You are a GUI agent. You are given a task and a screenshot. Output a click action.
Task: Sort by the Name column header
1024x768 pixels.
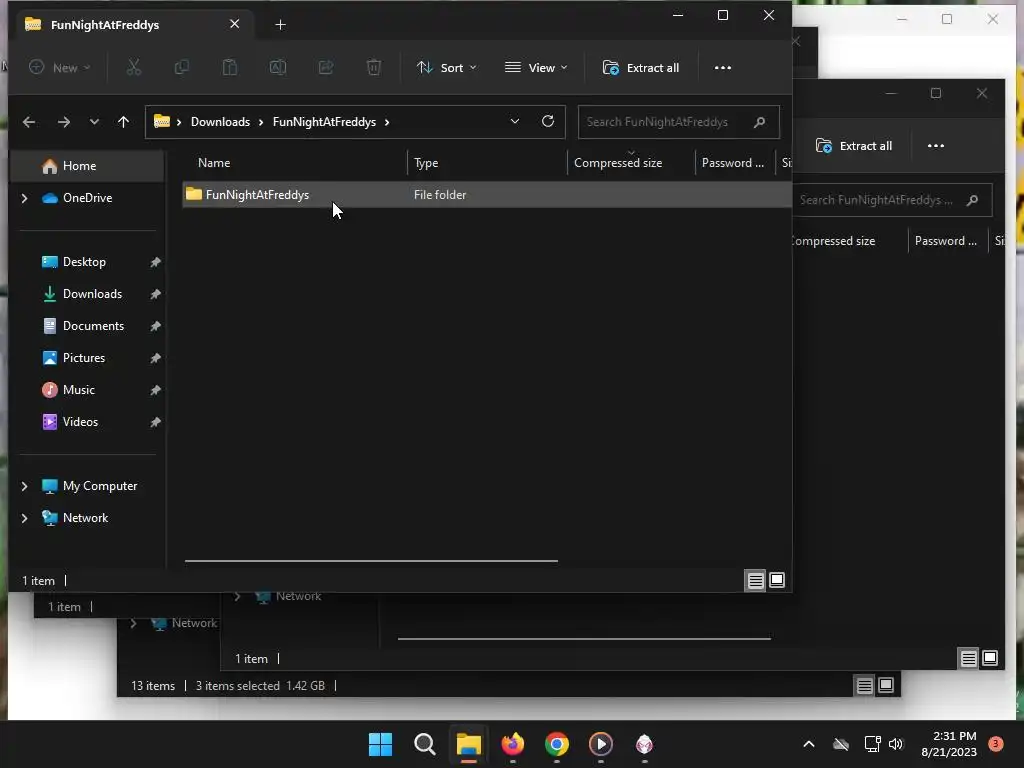(x=214, y=163)
